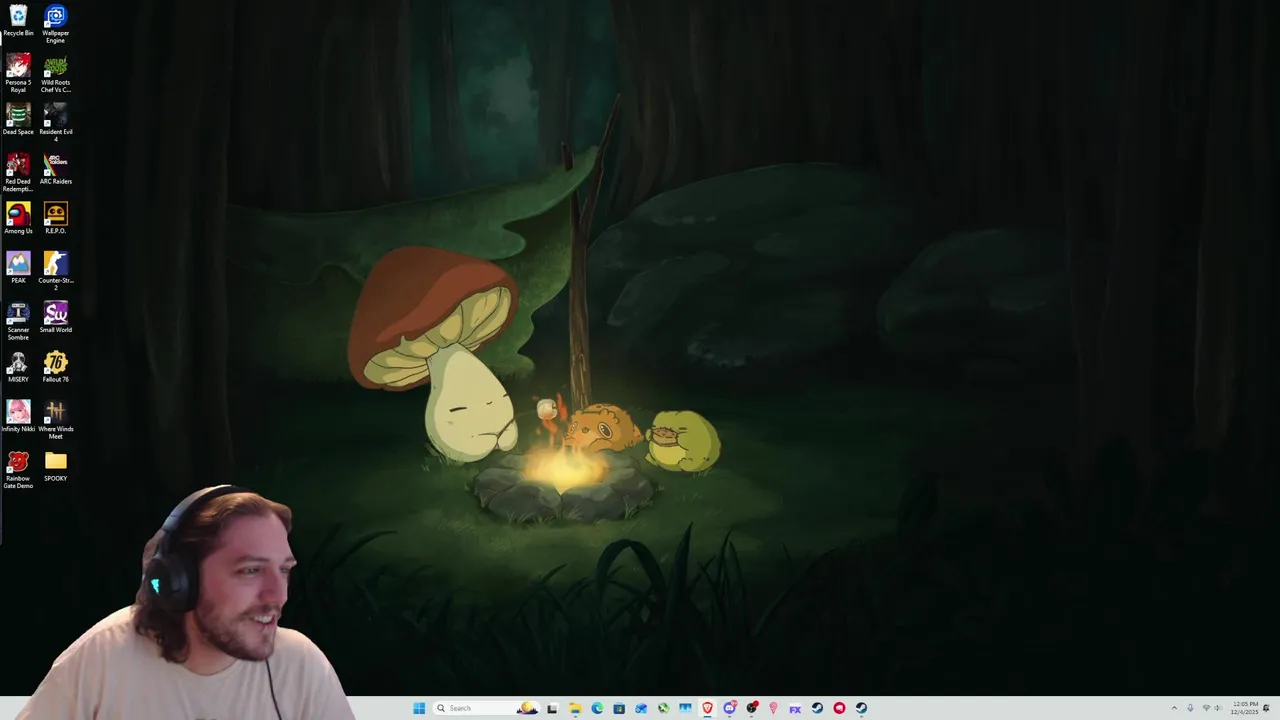Click the taskbar Search box

[486, 708]
